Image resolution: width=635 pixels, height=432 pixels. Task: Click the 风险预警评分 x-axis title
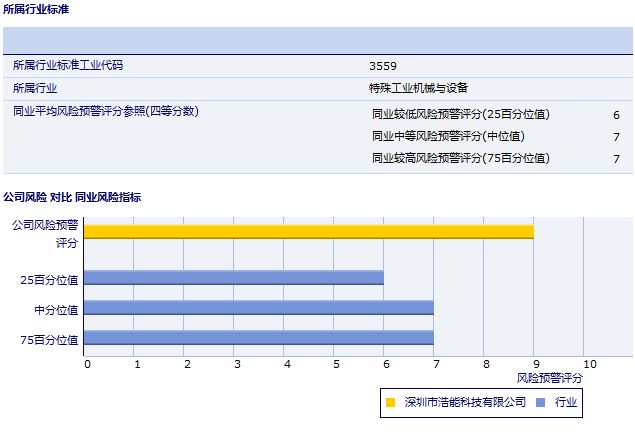point(550,378)
